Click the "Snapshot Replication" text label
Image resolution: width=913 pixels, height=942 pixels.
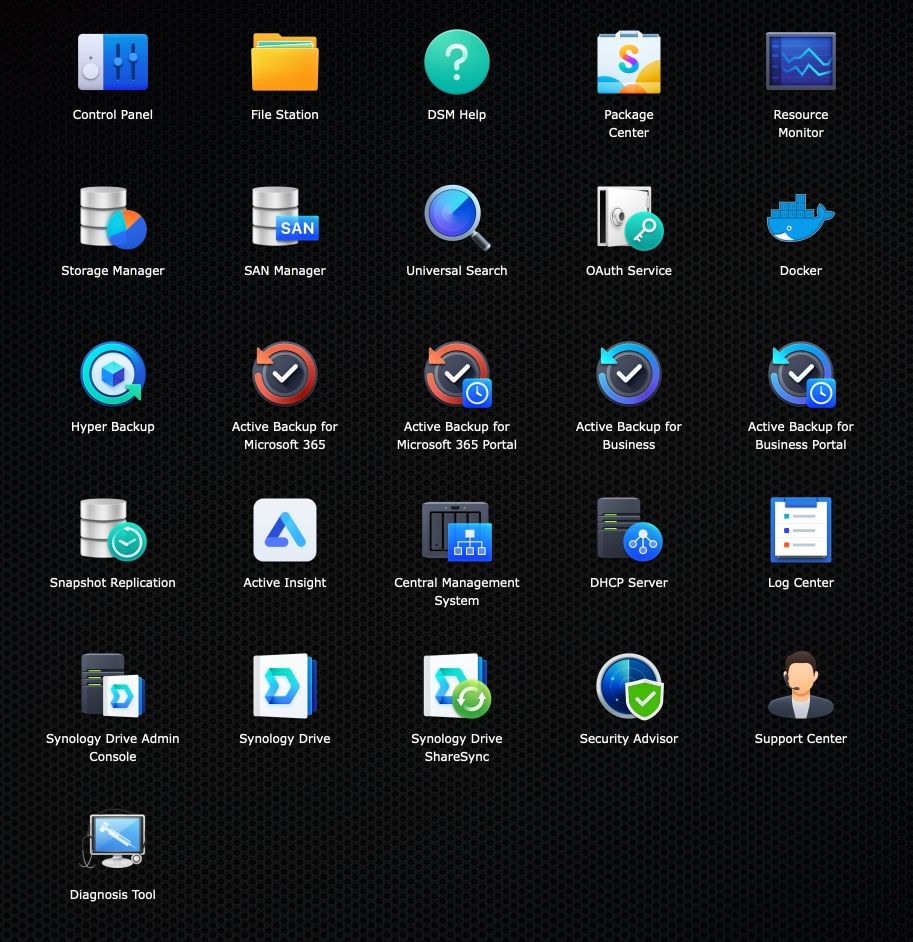point(113,583)
